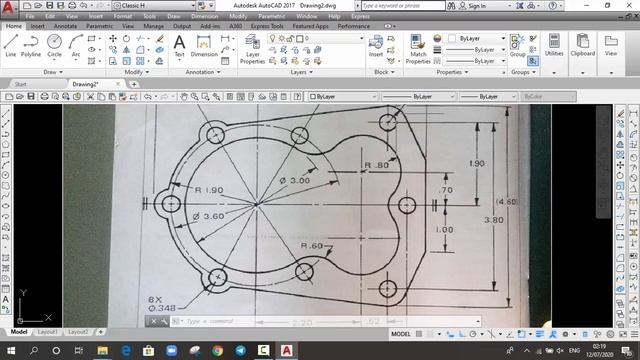Open Google Chrome from taskbar
The width and height of the screenshot is (640, 360).
pyautogui.click(x=218, y=350)
